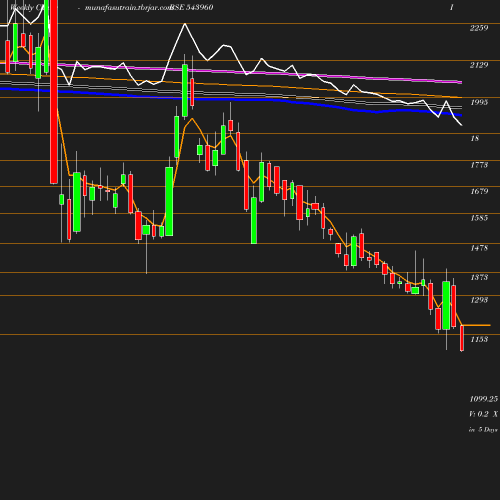
Task: Click the munafasutra website text in header
Action: point(128,7)
